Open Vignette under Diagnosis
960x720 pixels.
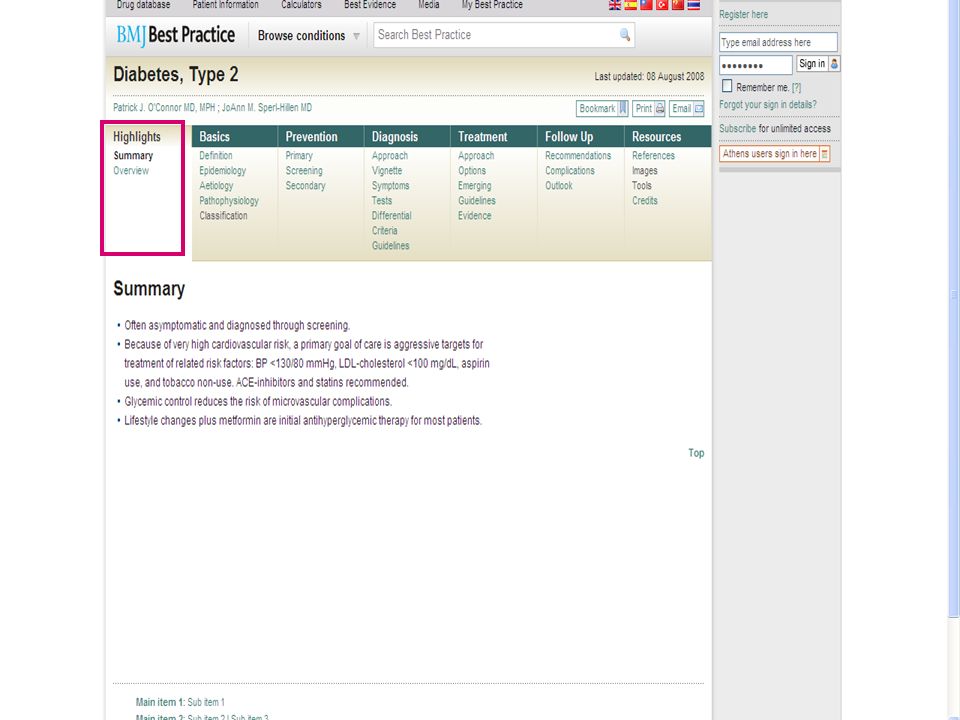click(387, 171)
